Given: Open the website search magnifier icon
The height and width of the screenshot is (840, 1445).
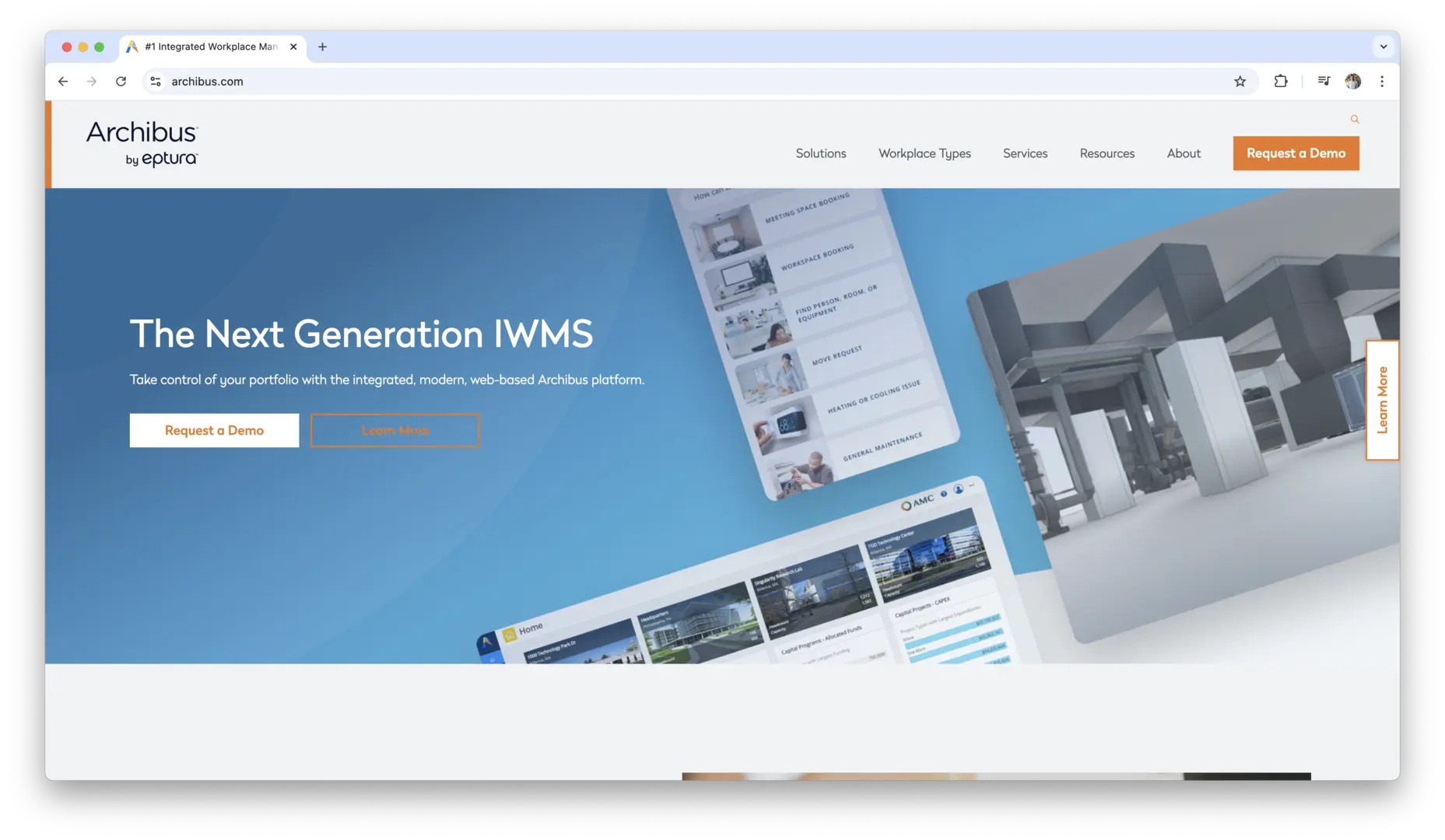Looking at the screenshot, I should coord(1355,119).
